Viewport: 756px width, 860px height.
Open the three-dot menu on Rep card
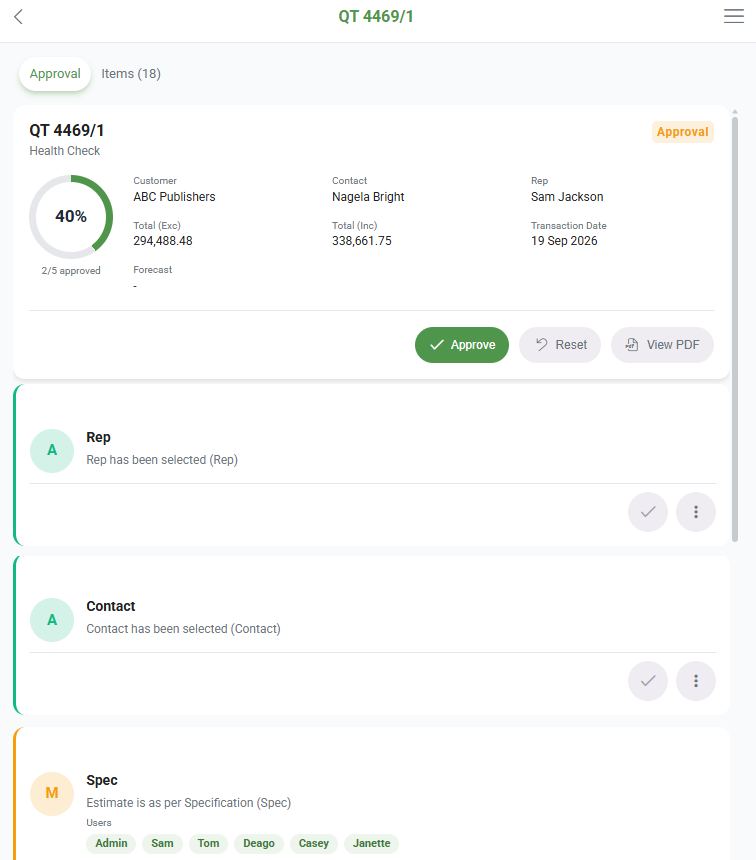click(x=696, y=512)
